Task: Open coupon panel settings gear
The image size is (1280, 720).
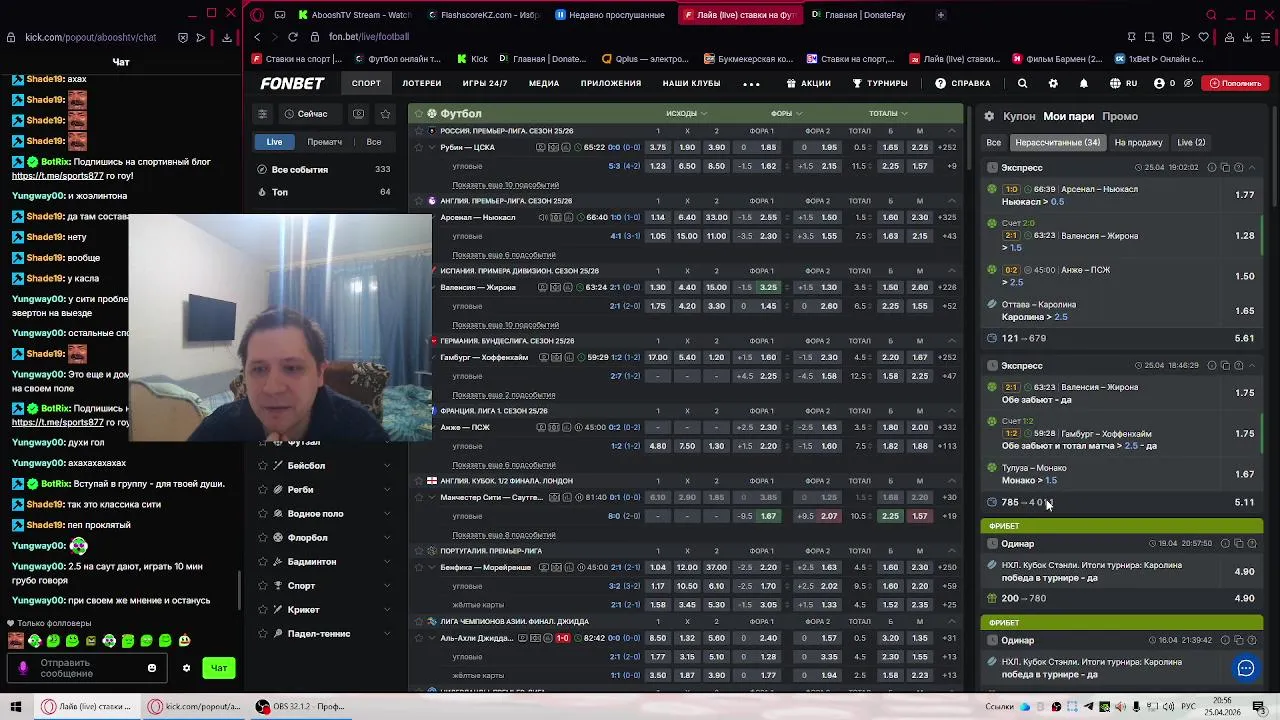Action: tap(989, 117)
